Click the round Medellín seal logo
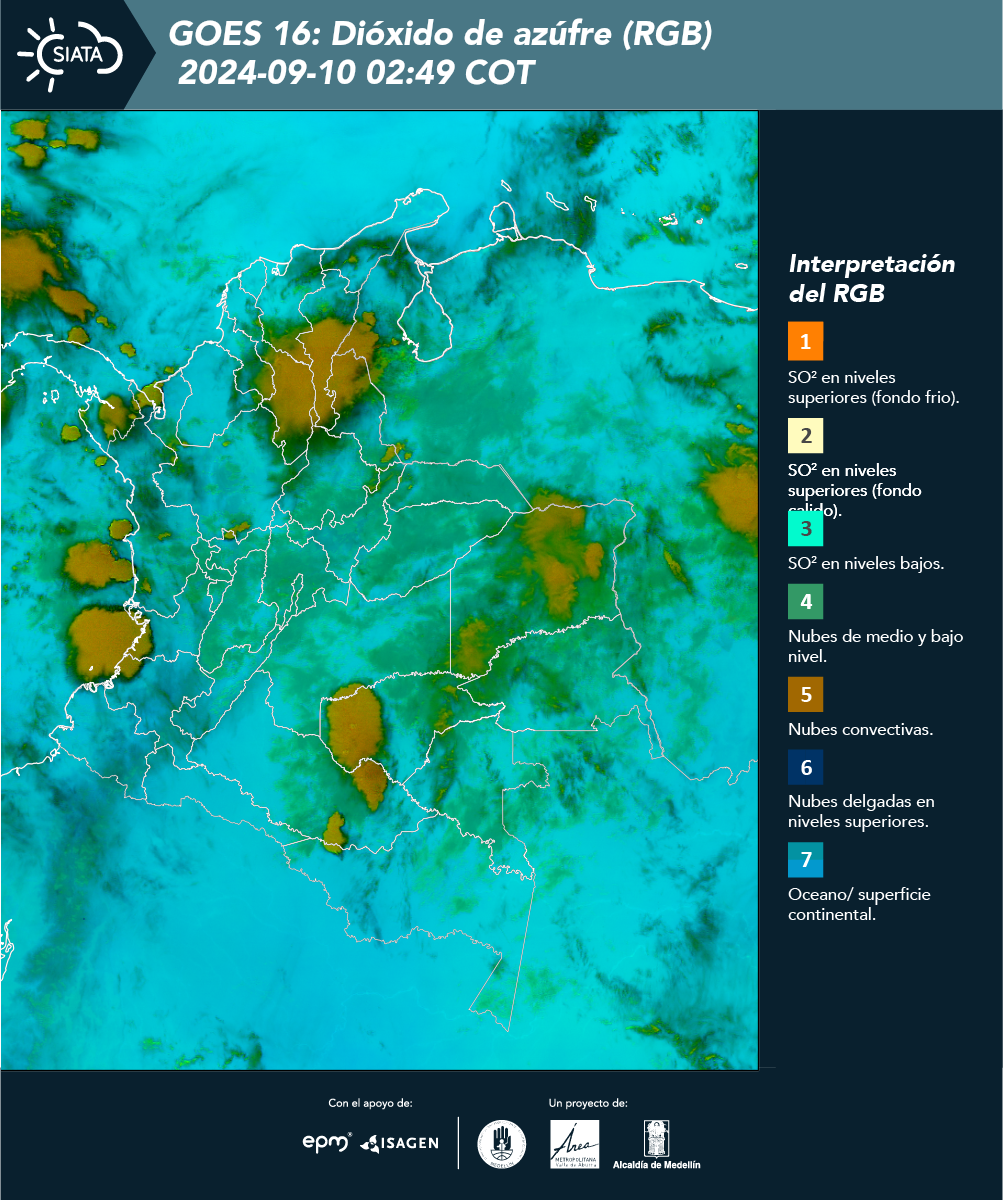1003x1200 pixels. pyautogui.click(x=502, y=1144)
